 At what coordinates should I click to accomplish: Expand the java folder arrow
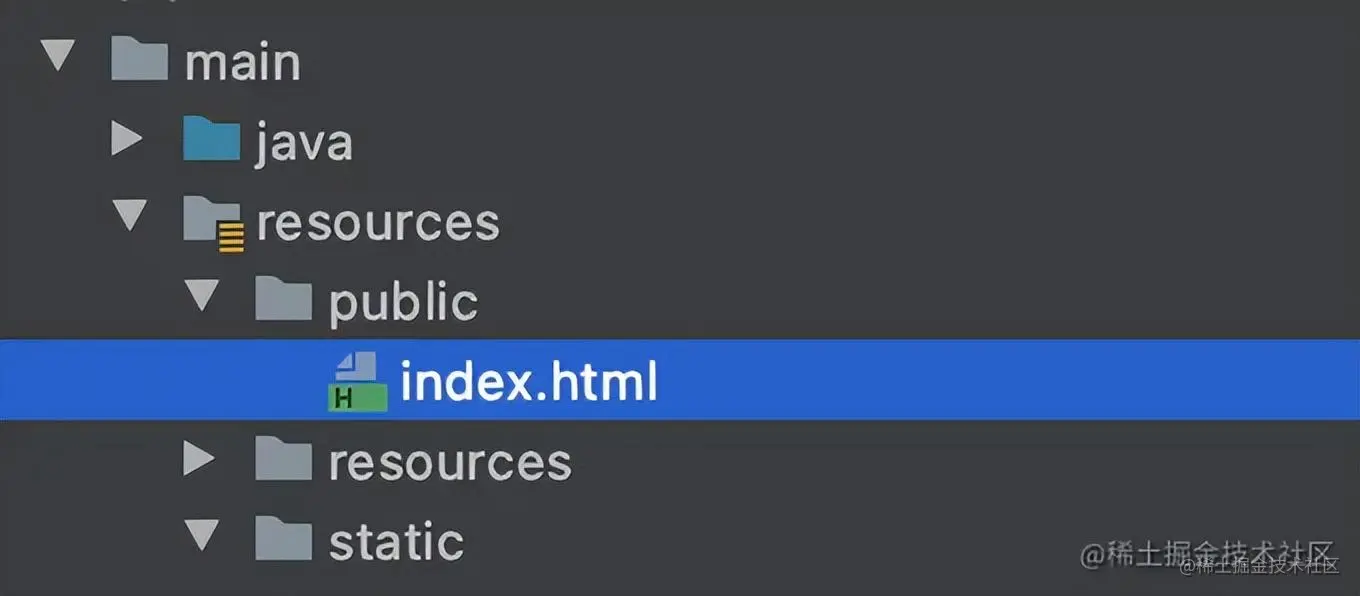point(126,140)
